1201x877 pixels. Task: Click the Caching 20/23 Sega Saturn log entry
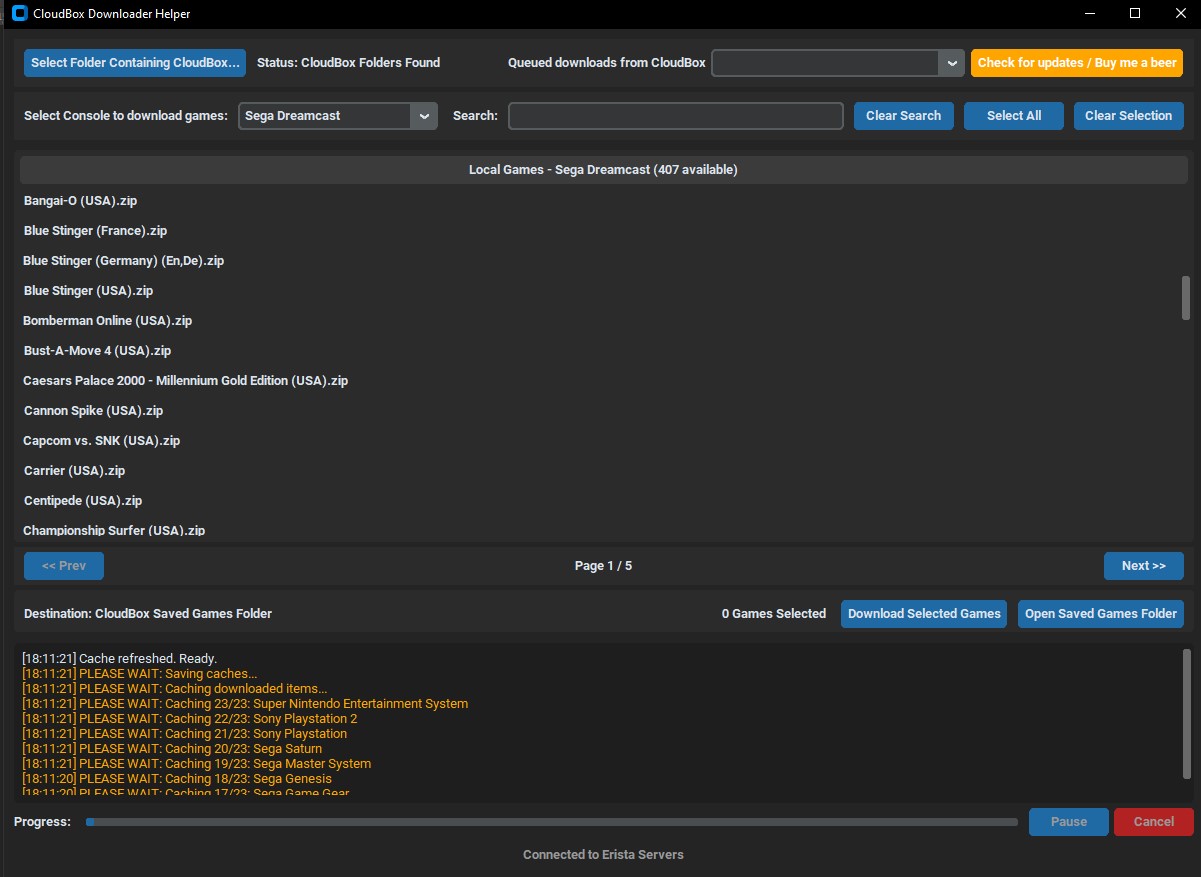coord(172,749)
